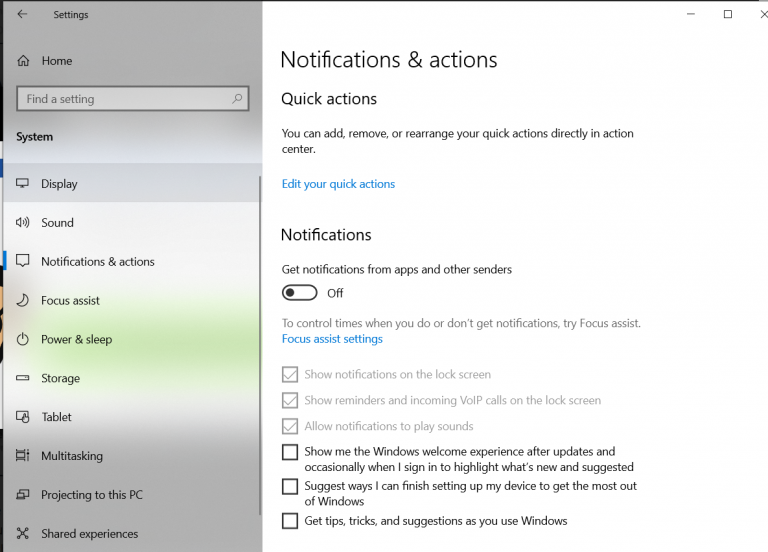
Task: Select Multitasking in the sidebar
Action: pos(131,456)
